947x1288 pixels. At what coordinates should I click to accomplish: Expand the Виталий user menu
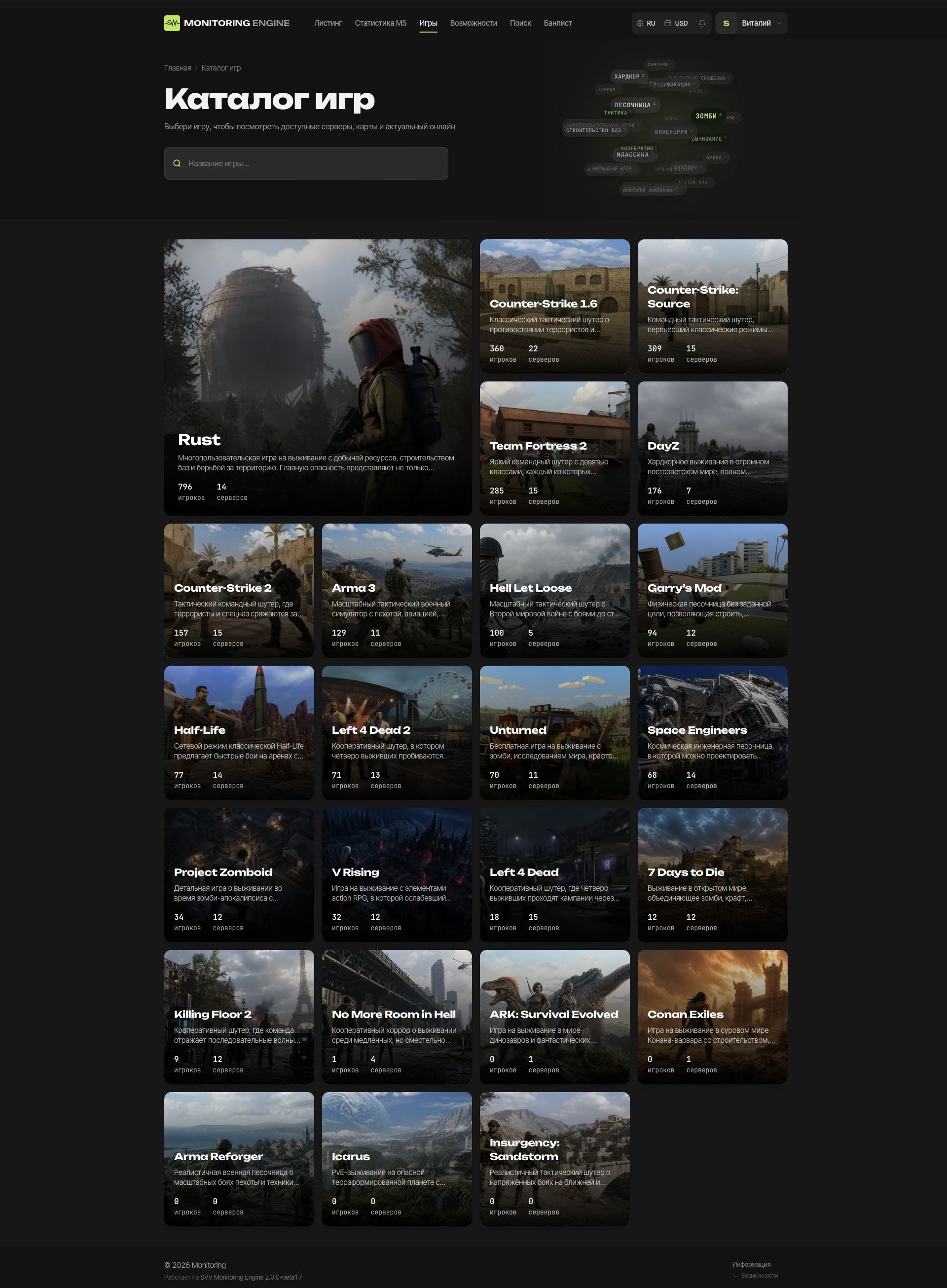[751, 23]
